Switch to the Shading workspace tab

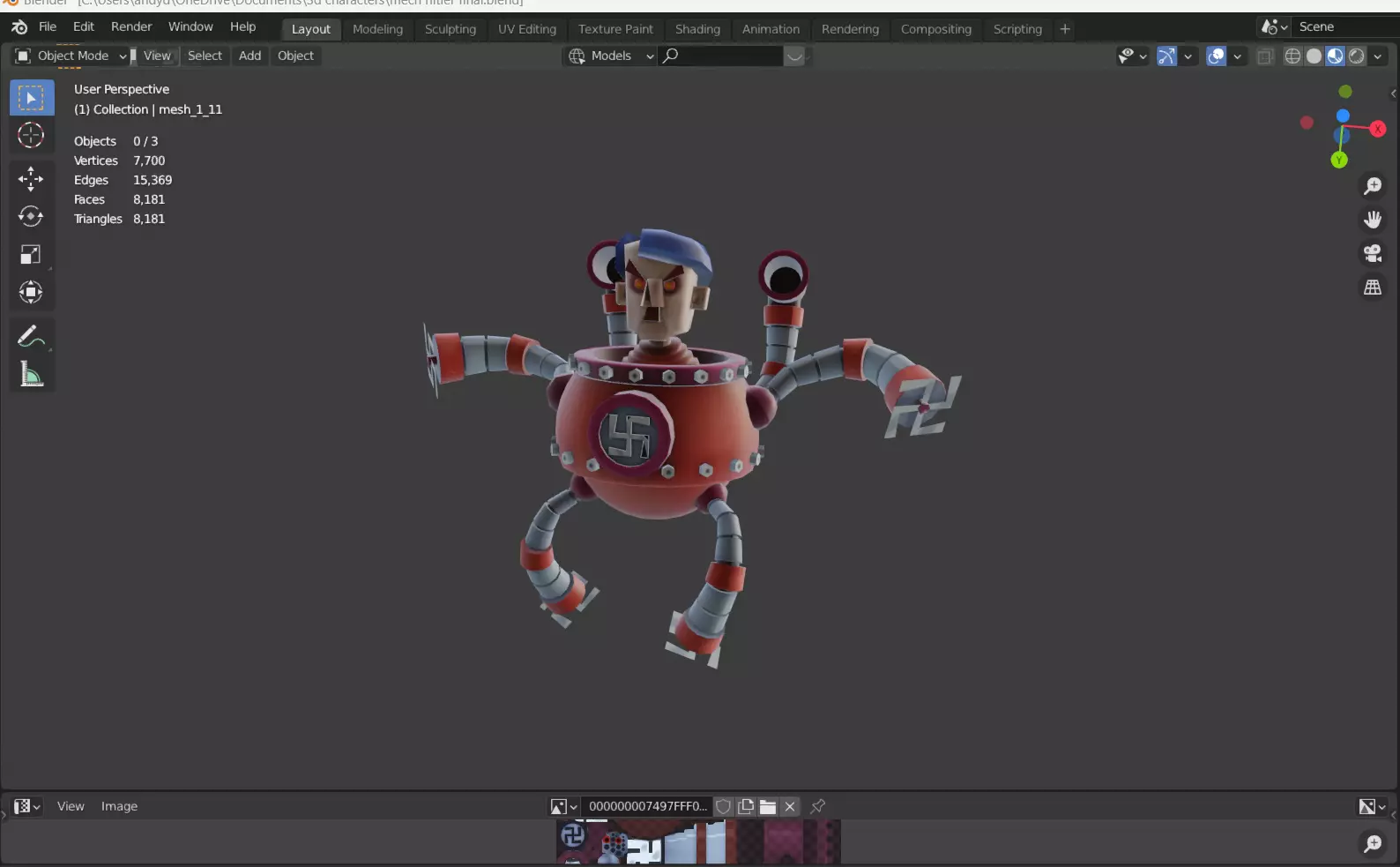(x=697, y=29)
